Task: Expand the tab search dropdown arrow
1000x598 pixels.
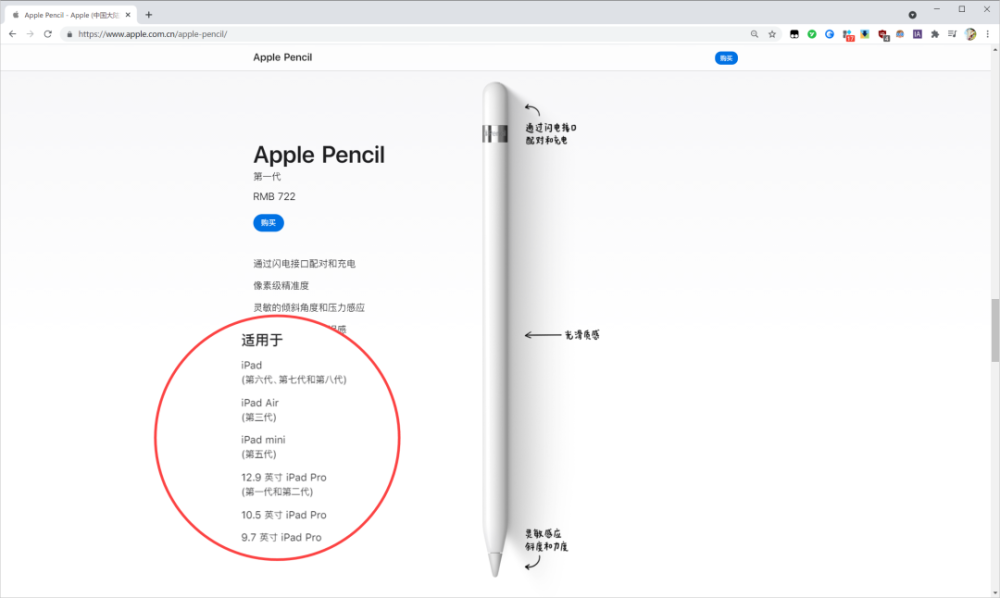Action: (x=913, y=15)
